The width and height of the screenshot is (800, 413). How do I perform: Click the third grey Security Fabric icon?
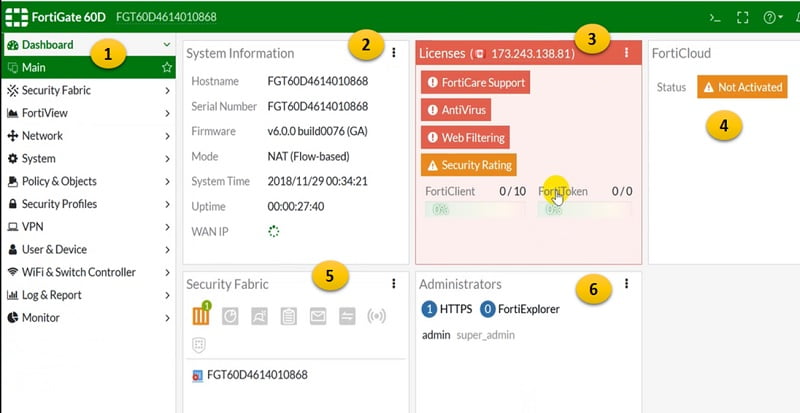click(259, 317)
